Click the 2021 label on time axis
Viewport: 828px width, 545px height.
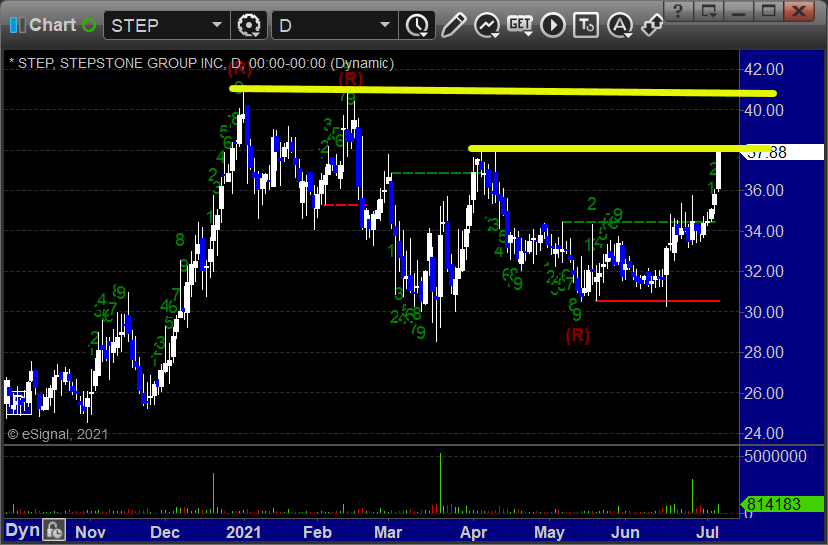243,532
